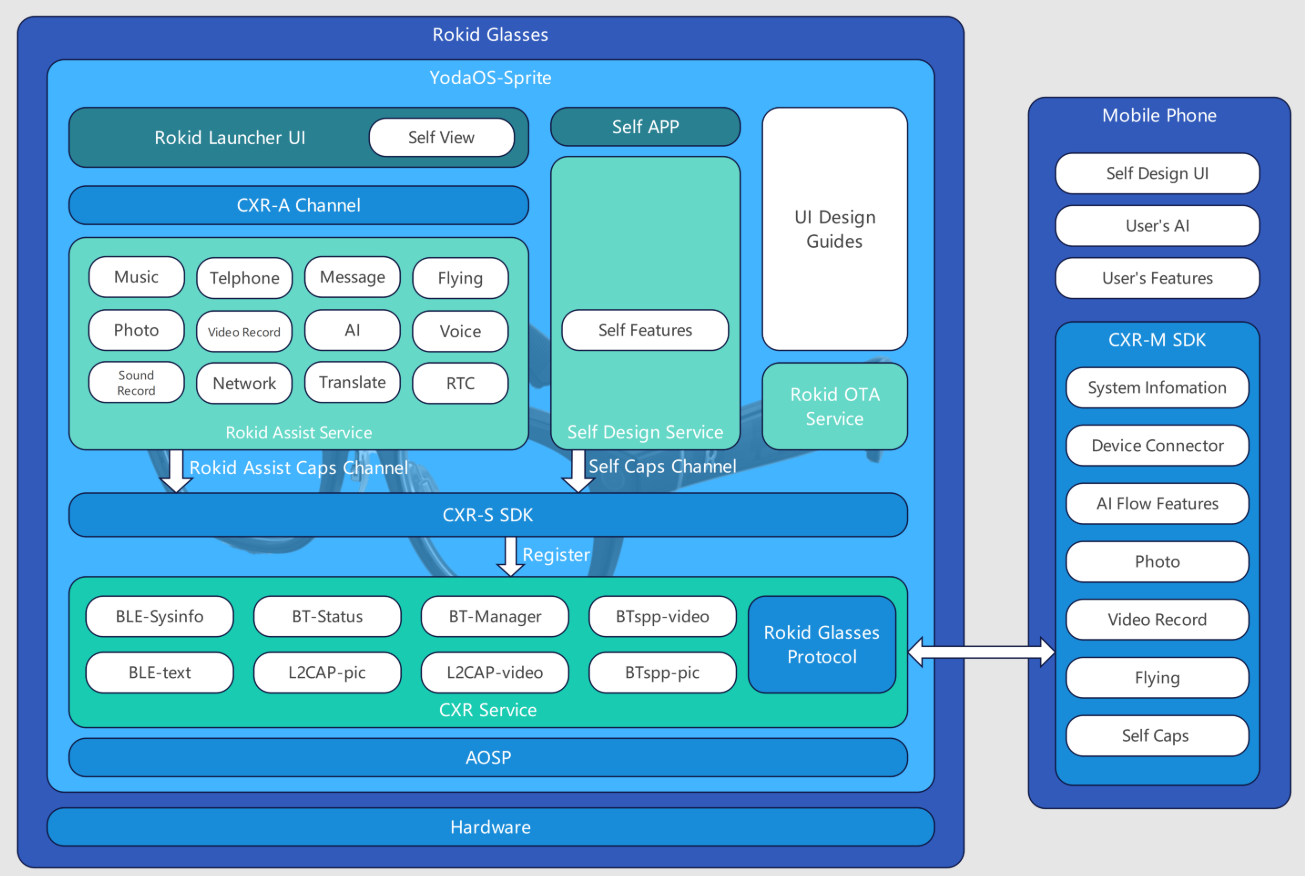
Task: Click the User's AI box
Action: (1157, 226)
